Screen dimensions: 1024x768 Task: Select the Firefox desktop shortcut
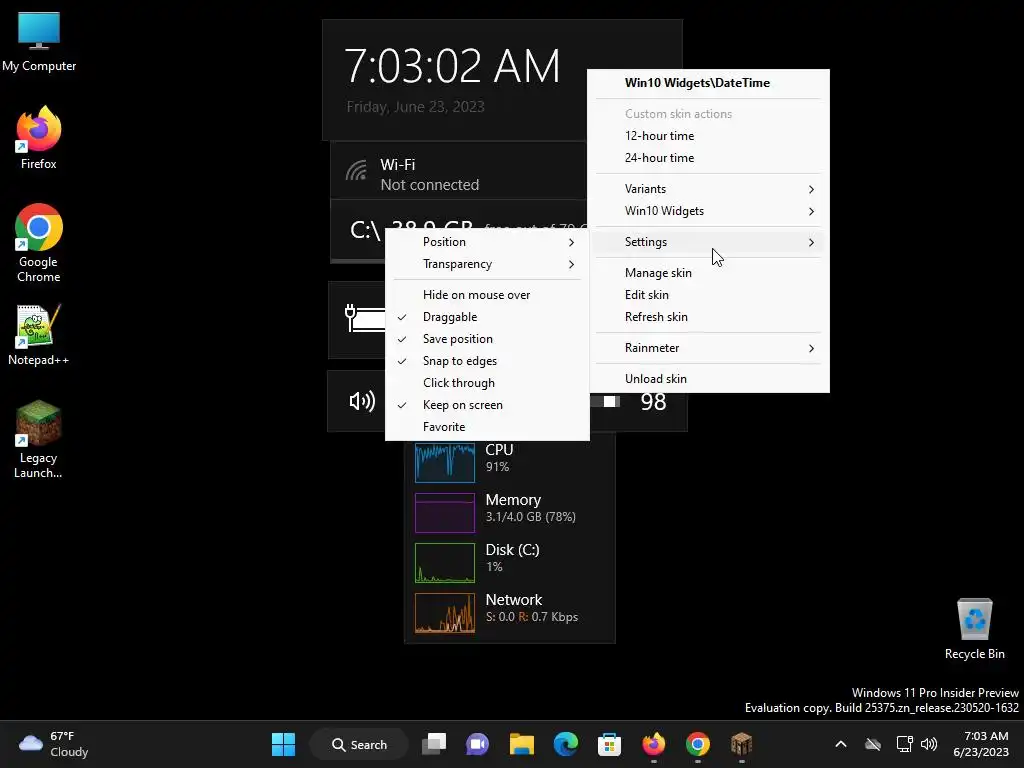[39, 138]
